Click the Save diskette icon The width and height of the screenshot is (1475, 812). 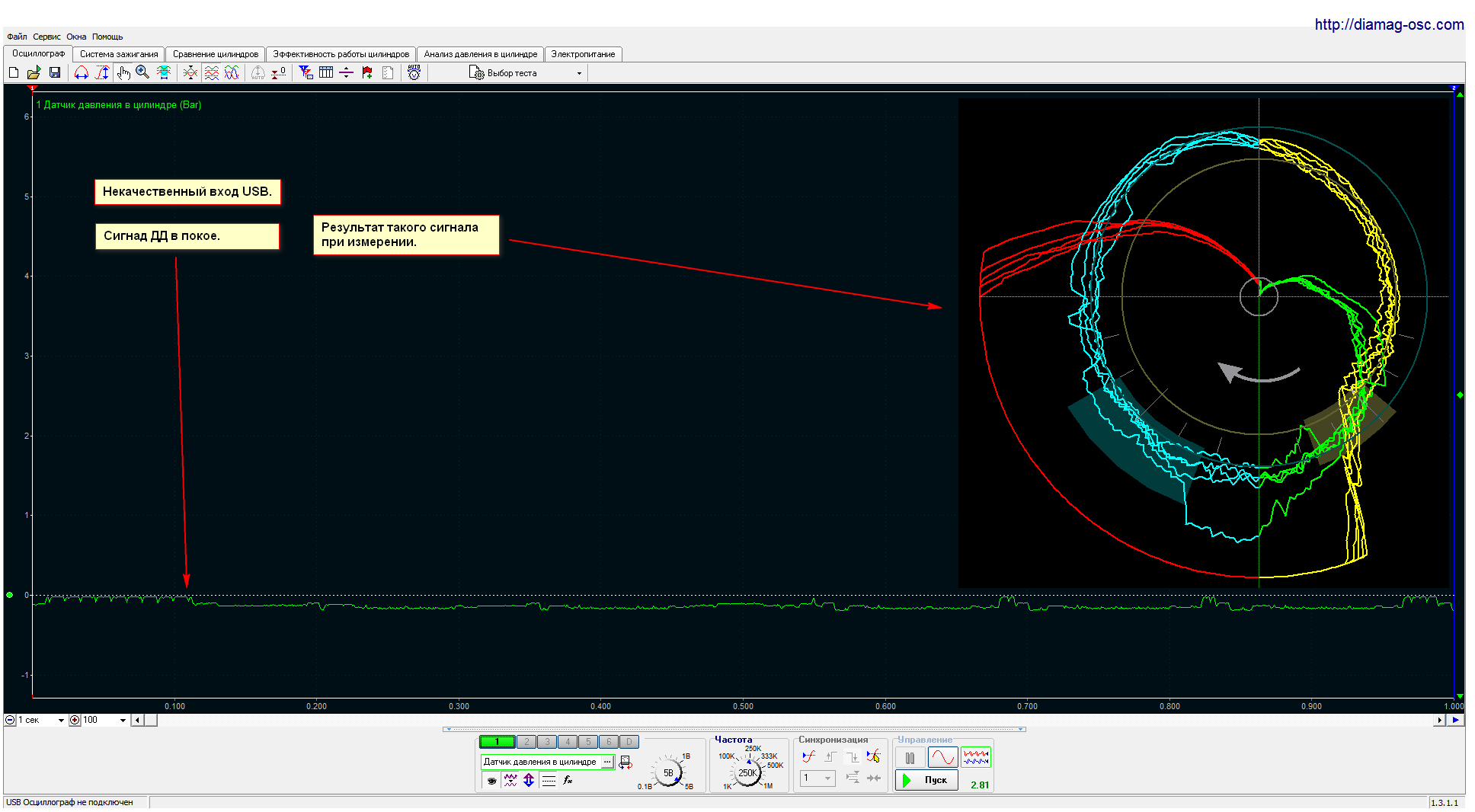55,72
